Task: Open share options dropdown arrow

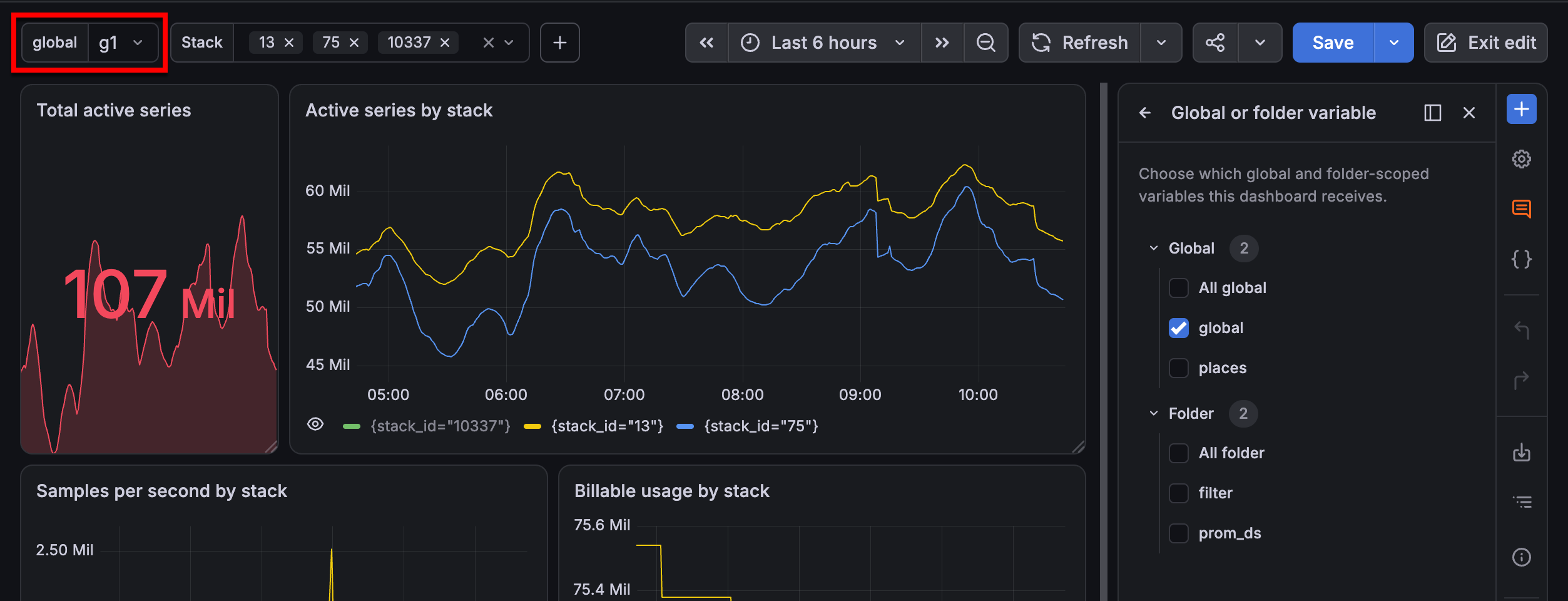Action: tap(1260, 43)
